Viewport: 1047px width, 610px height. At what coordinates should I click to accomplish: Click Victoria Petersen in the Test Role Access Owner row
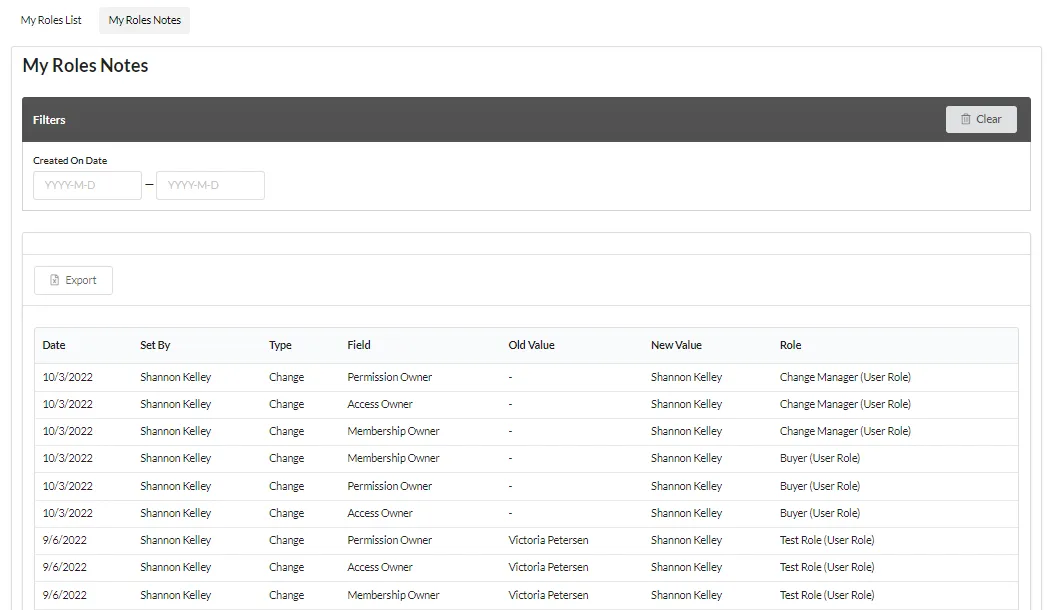(x=548, y=567)
